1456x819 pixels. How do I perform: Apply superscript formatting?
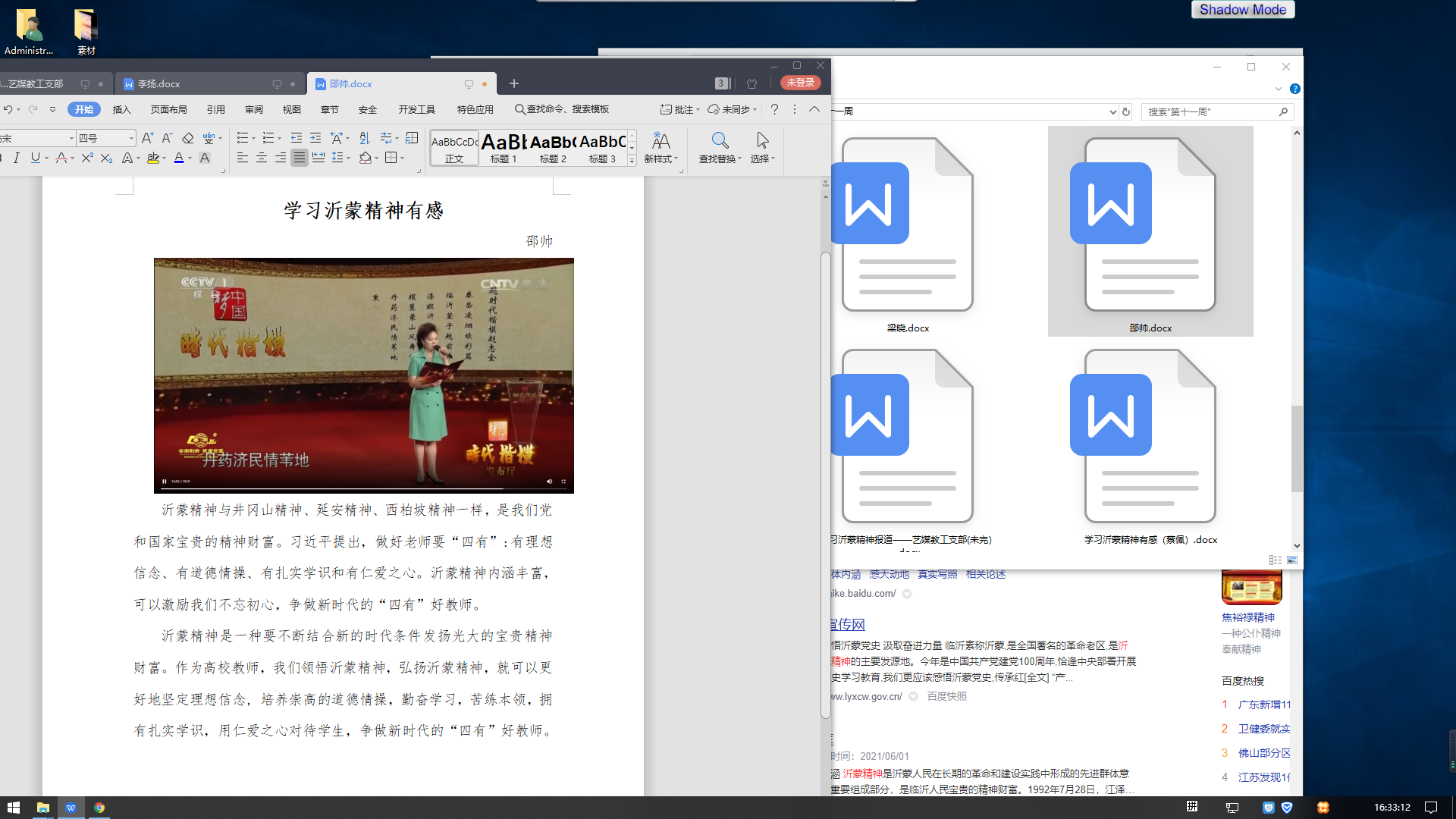coord(87,158)
